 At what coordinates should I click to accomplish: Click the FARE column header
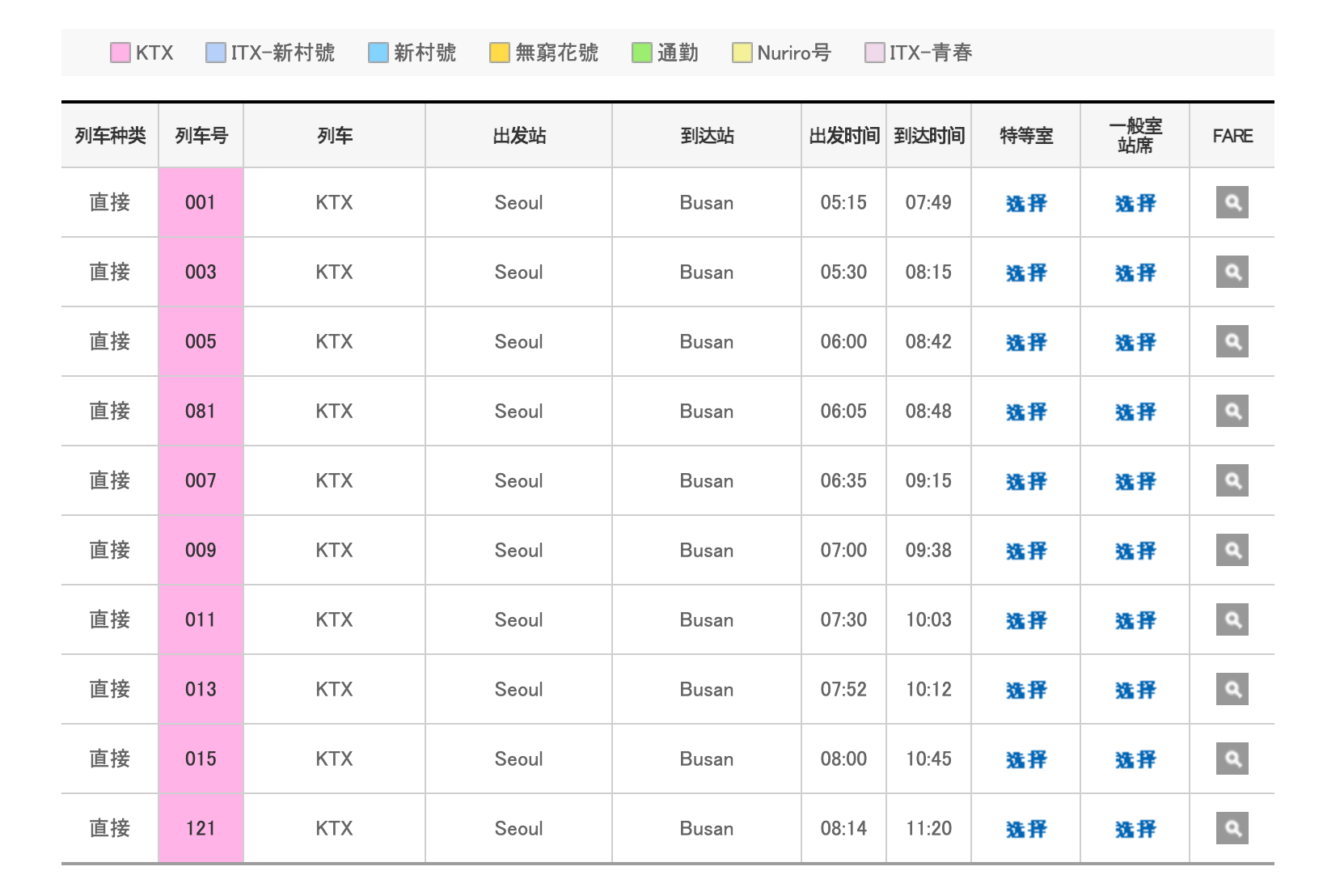[1232, 136]
